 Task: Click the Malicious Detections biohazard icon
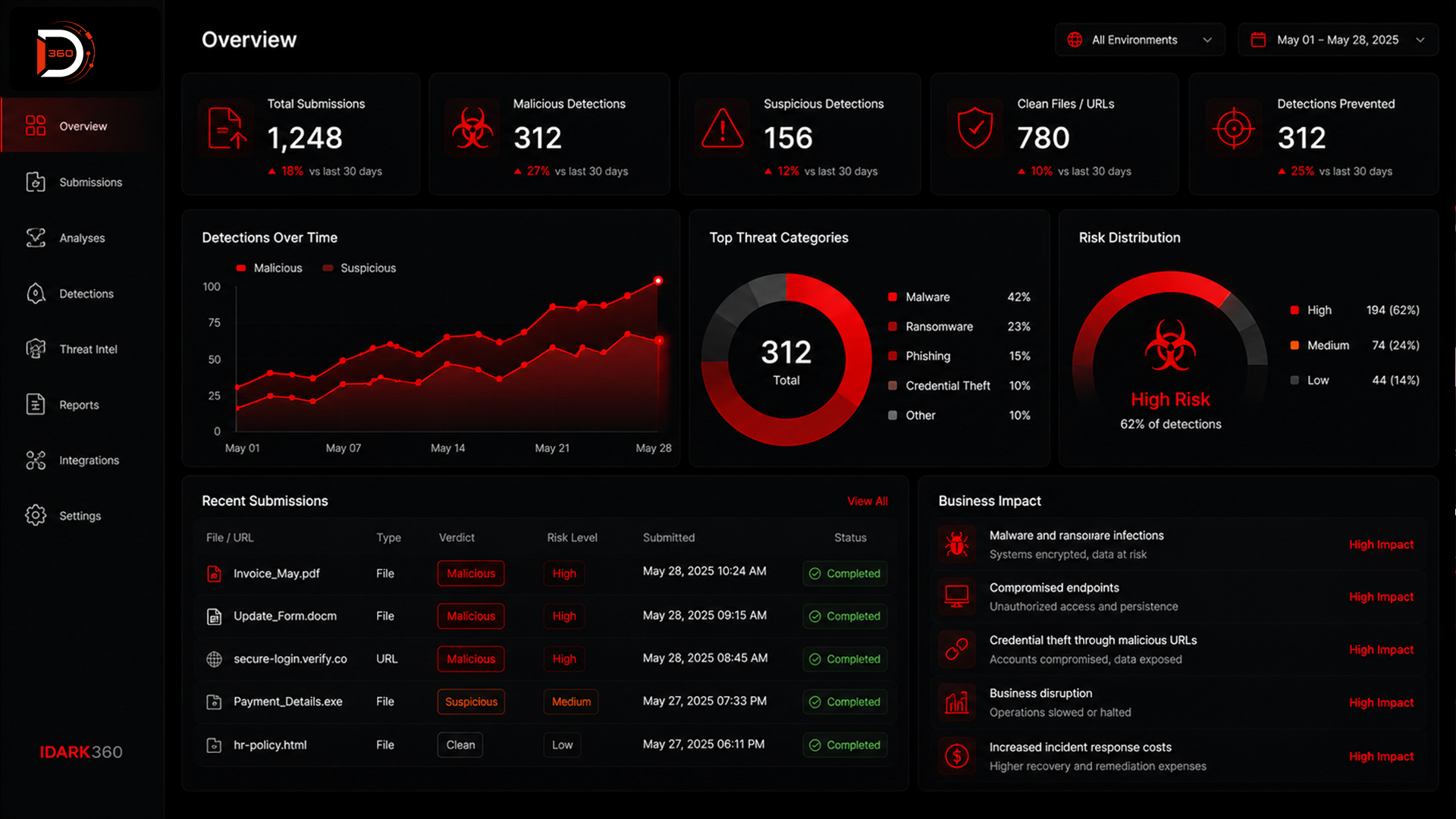point(473,128)
